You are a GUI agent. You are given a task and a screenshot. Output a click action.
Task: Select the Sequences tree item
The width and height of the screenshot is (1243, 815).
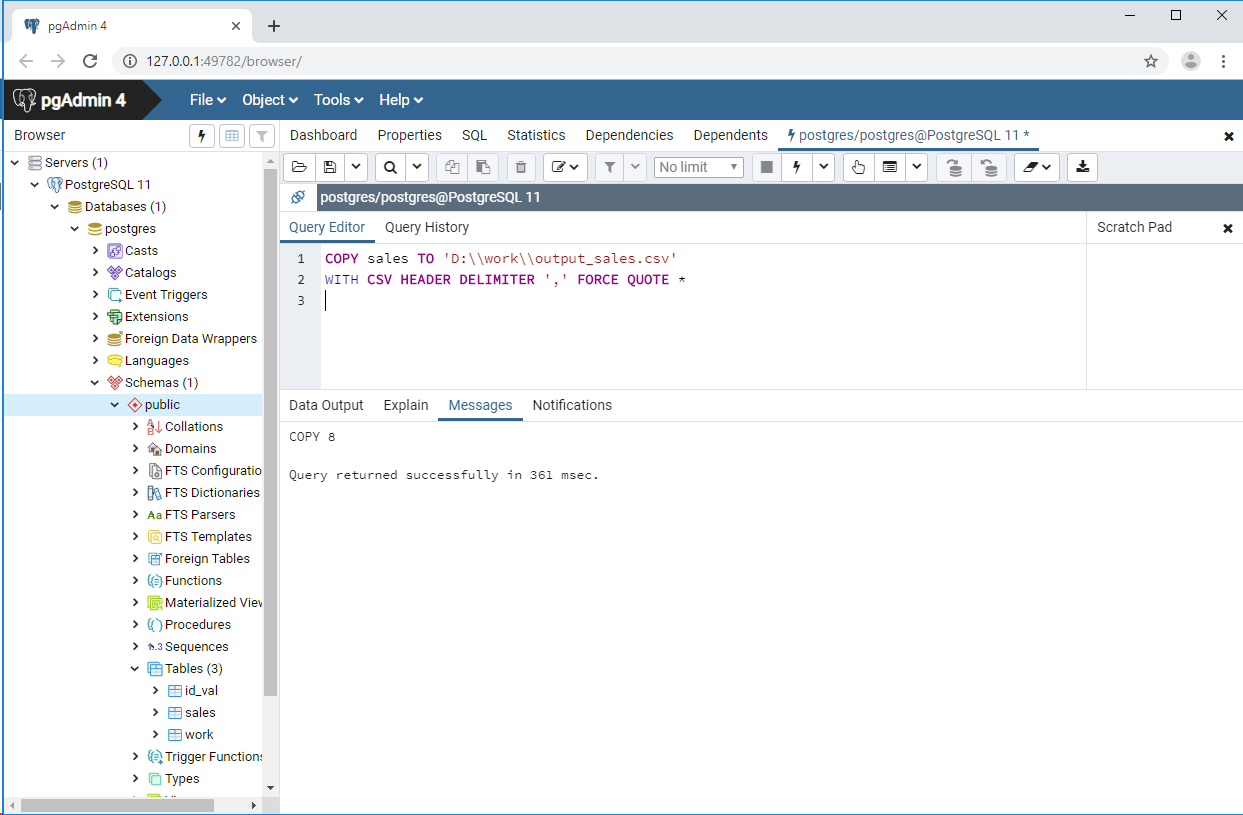pyautogui.click(x=196, y=647)
